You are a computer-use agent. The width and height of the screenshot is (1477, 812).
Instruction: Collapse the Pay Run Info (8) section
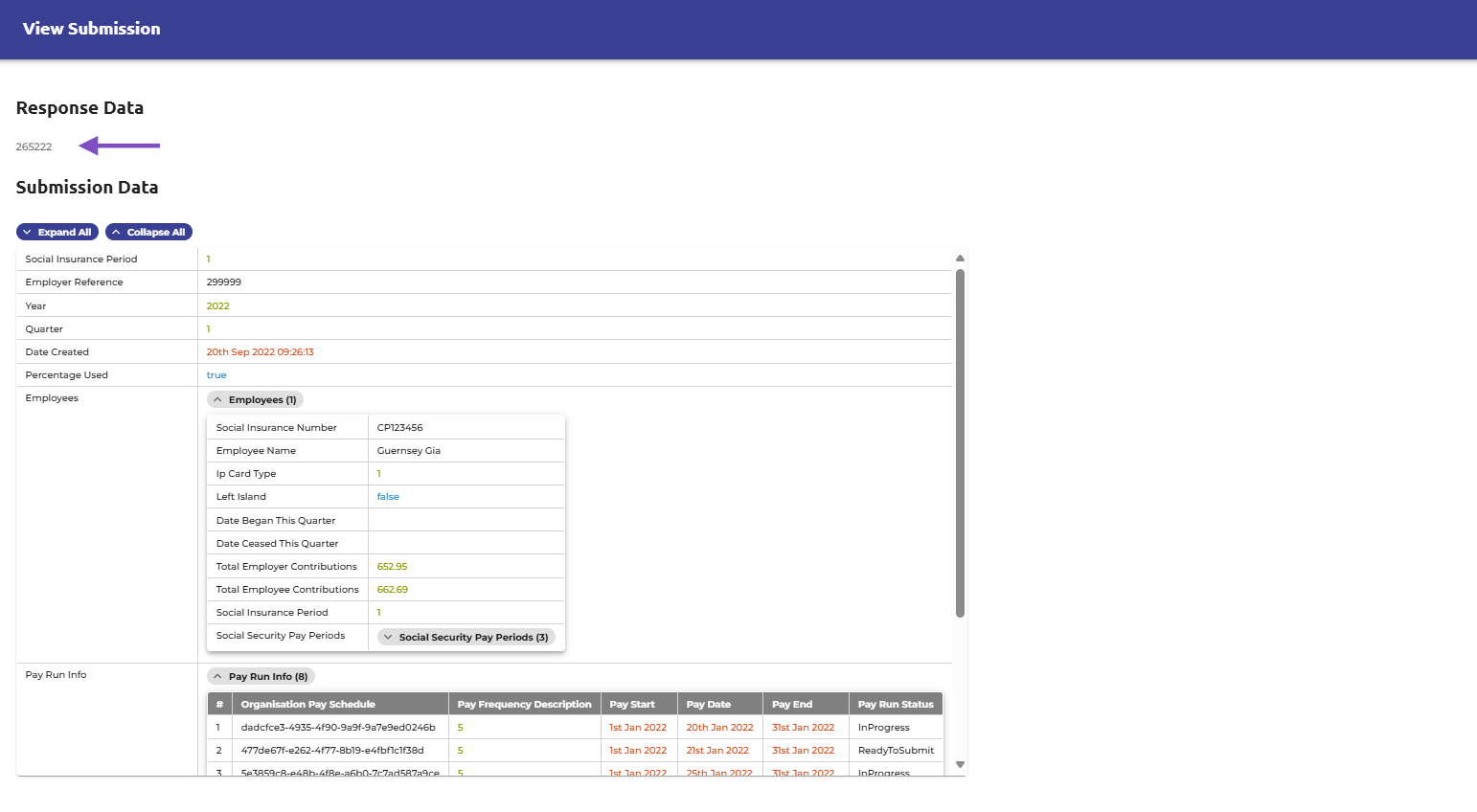click(x=261, y=676)
